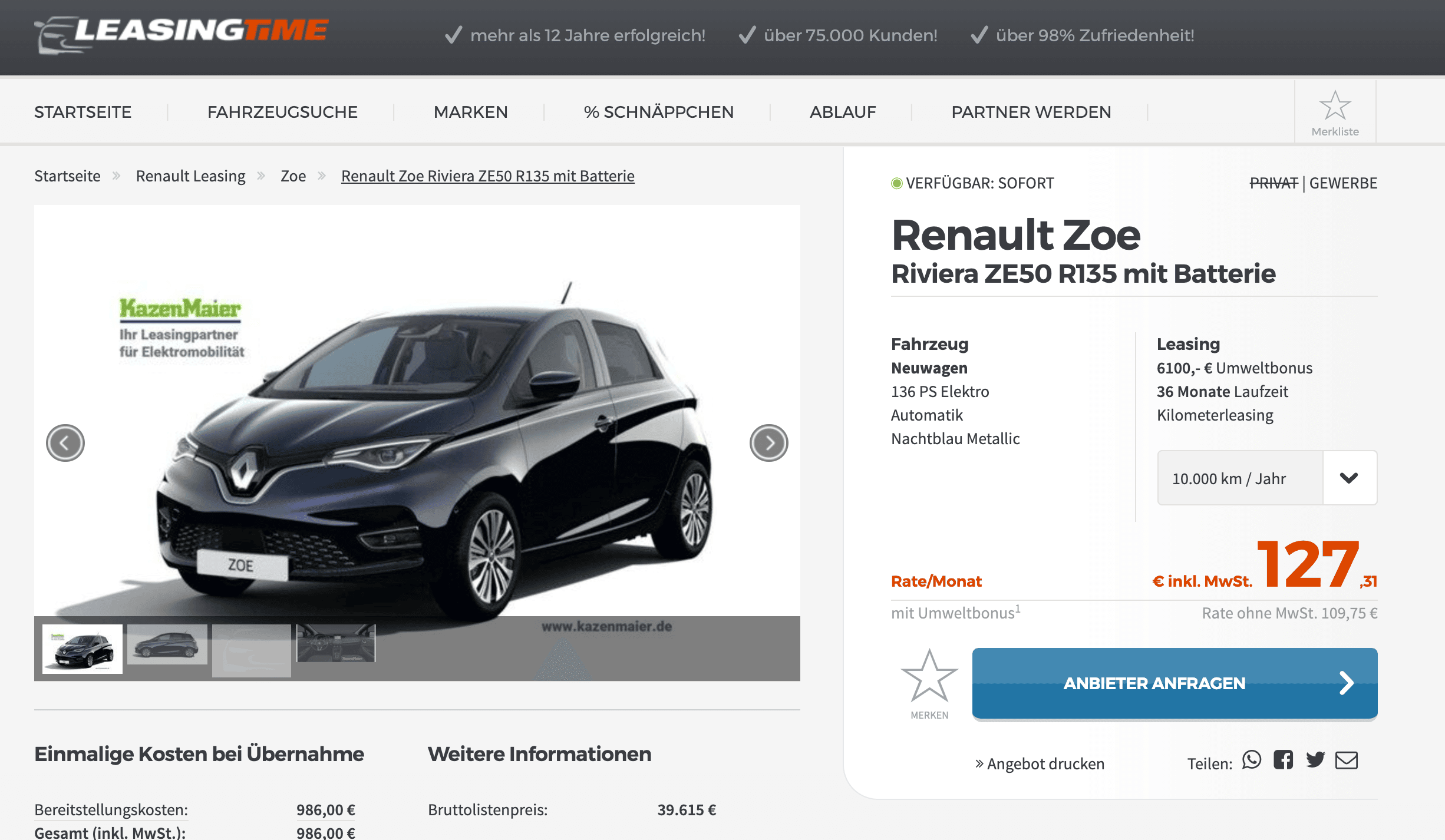Switch to PRIVAT pricing
1445x840 pixels.
coord(1274,183)
